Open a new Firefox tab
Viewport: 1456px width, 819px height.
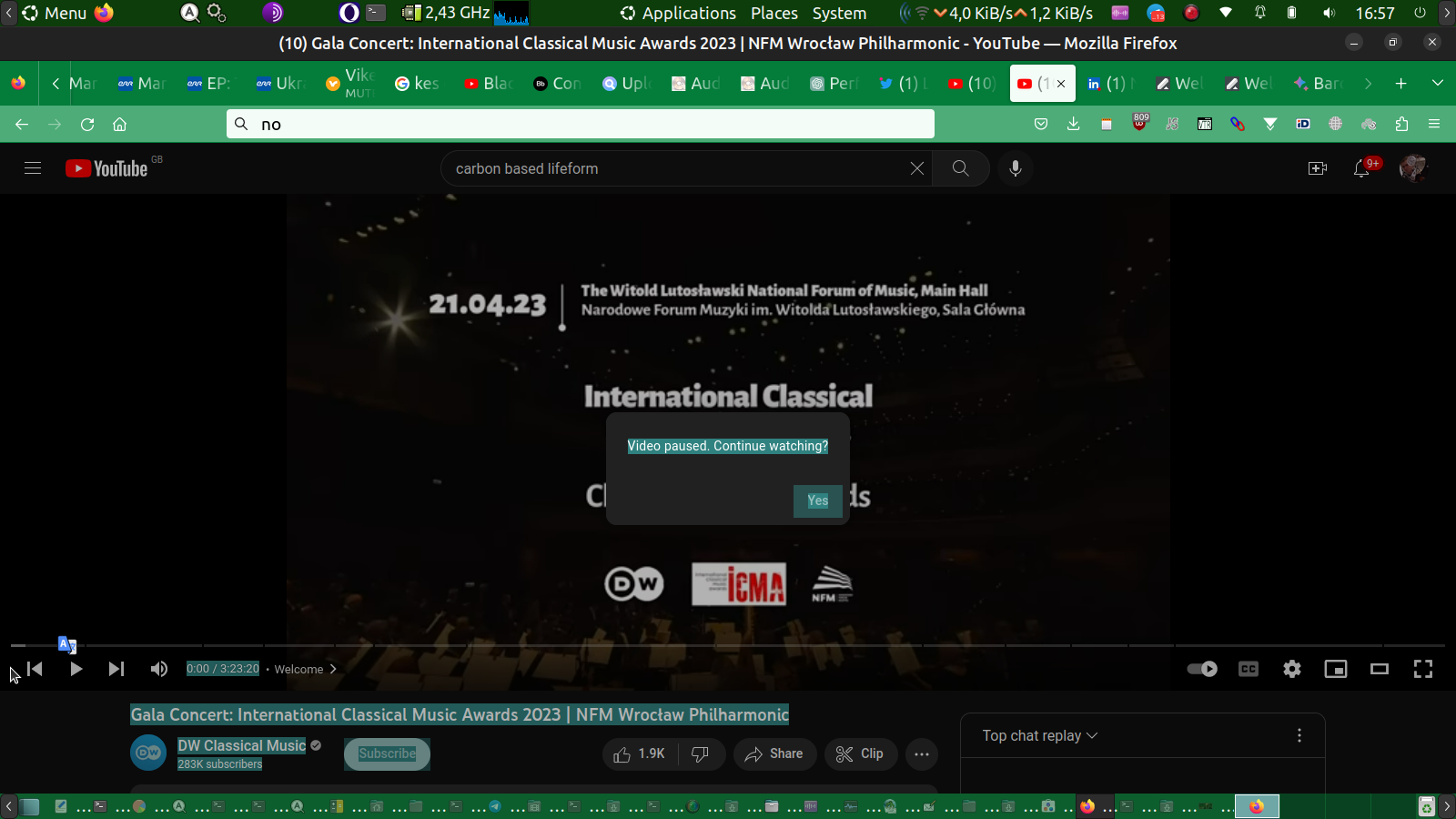(1401, 84)
